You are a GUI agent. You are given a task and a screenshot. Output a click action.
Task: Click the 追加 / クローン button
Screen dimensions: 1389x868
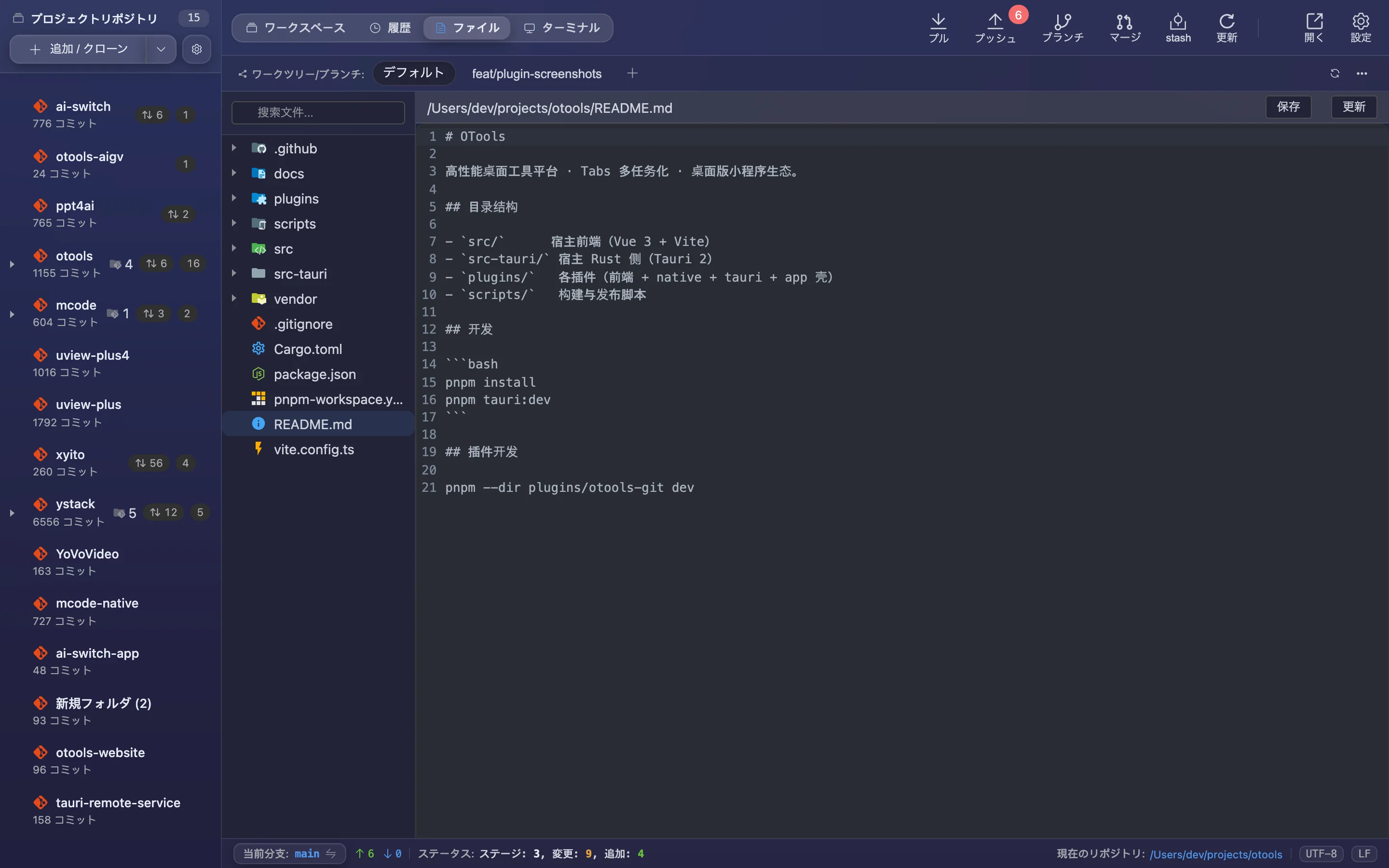pos(79,49)
